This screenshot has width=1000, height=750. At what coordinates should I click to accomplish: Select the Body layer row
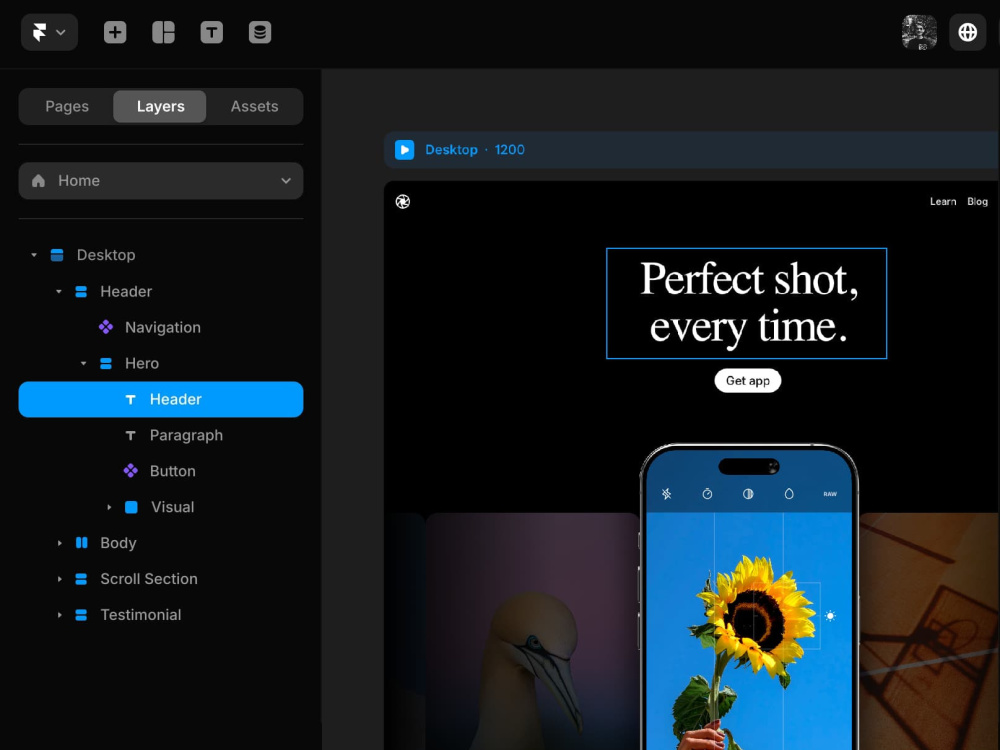[161, 543]
